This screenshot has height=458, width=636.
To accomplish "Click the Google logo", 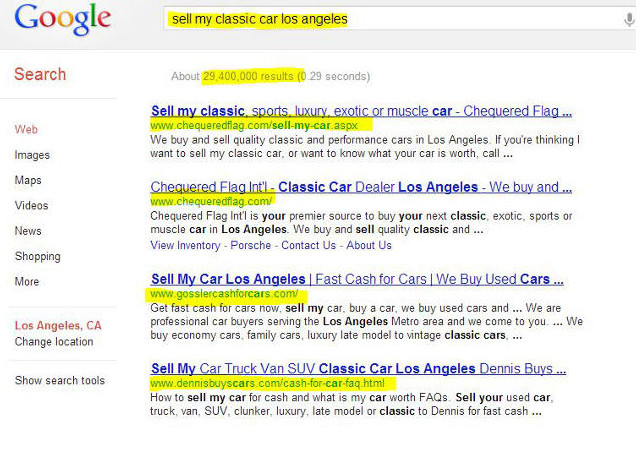I will tap(62, 19).
